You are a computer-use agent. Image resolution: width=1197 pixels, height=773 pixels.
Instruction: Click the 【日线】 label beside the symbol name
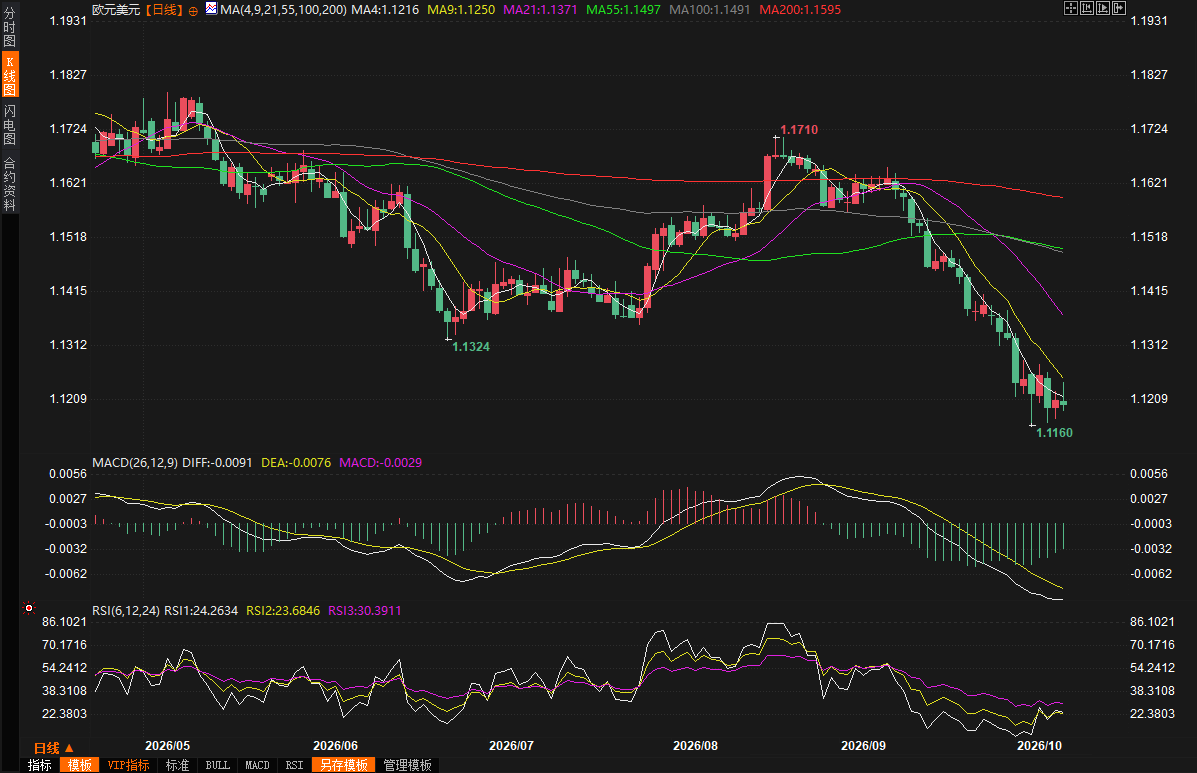point(163,10)
